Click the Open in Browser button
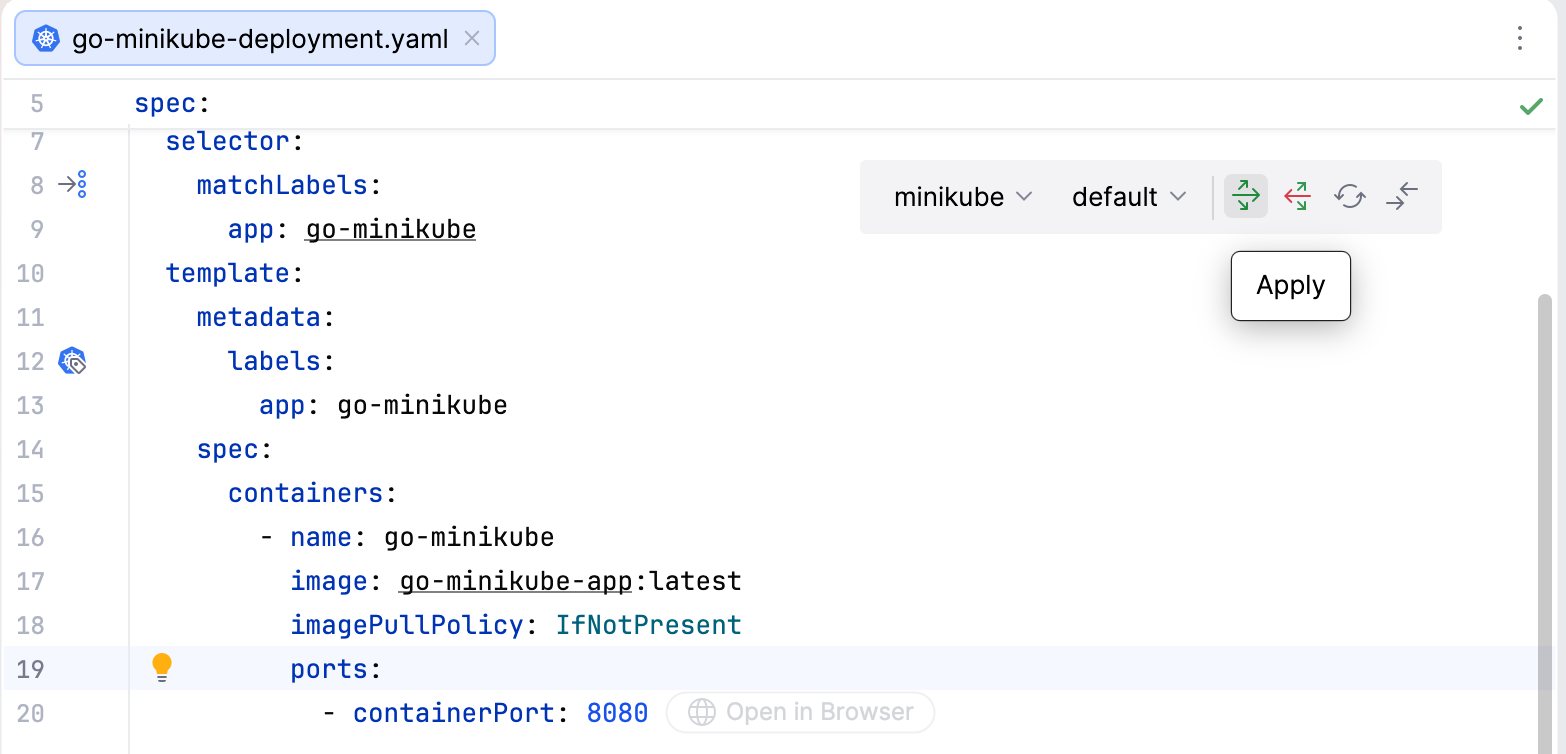Viewport: 1566px width, 754px height. click(x=800, y=712)
